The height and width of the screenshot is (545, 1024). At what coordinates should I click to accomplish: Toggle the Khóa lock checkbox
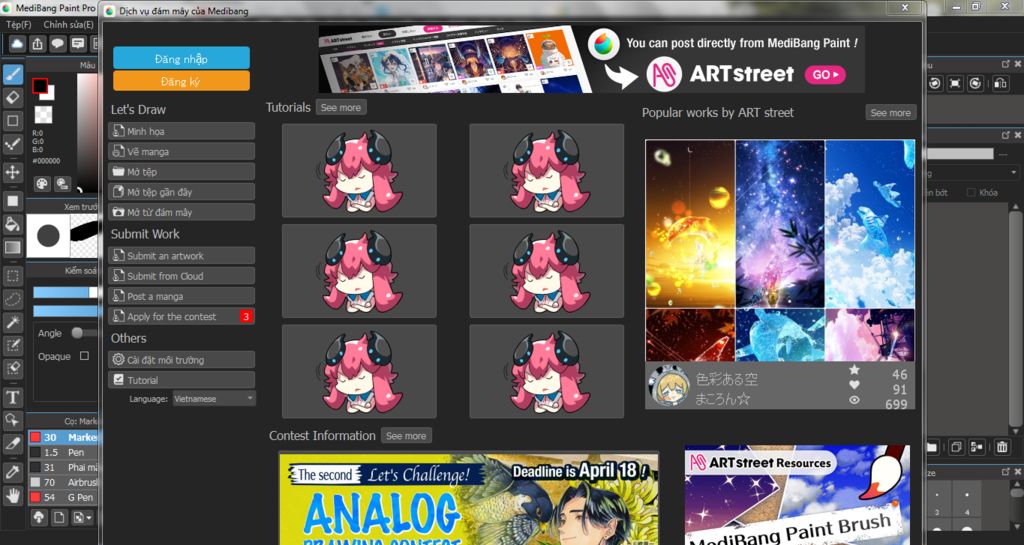click(x=970, y=193)
